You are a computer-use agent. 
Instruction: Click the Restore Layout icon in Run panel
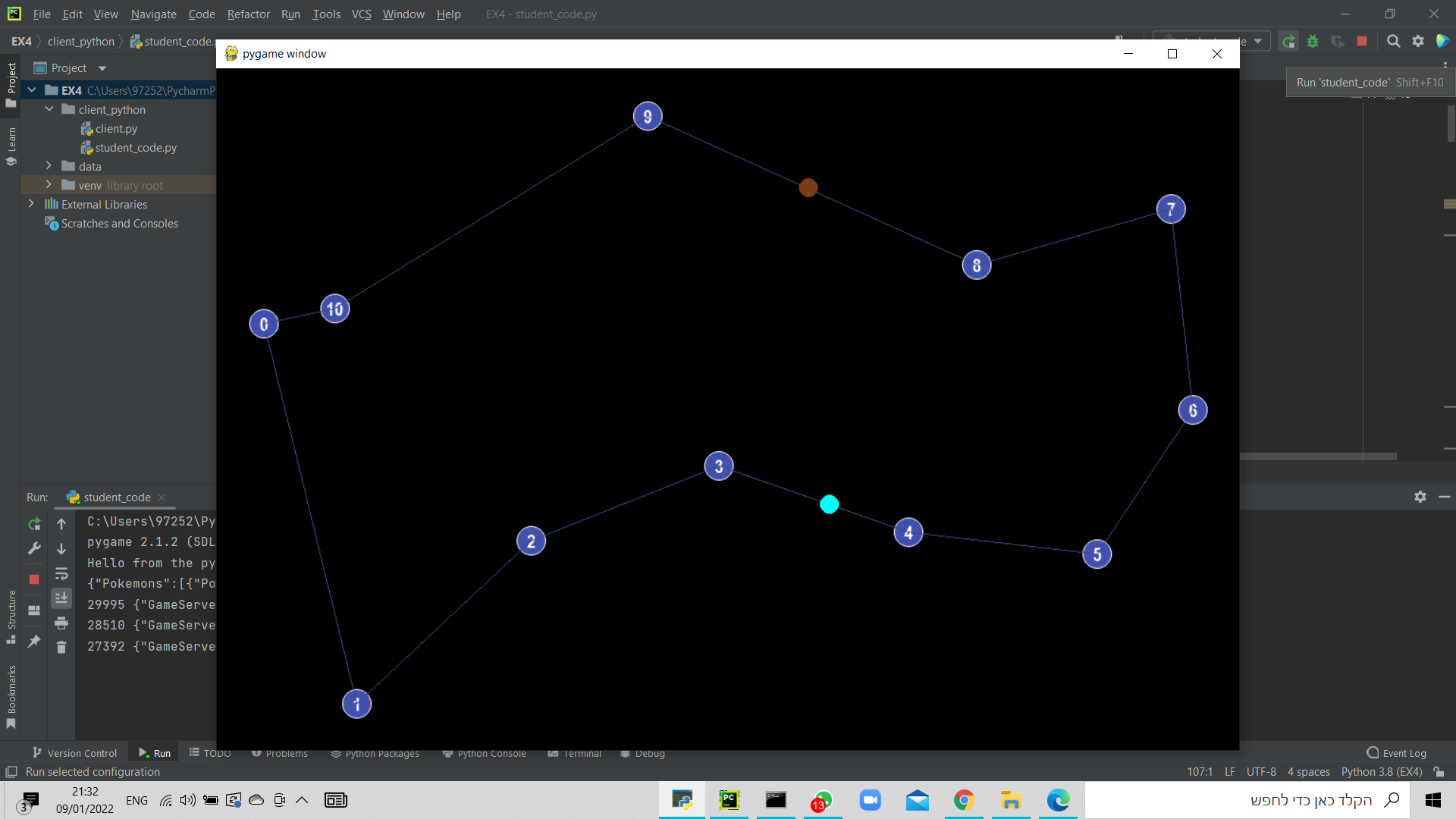pos(34,610)
